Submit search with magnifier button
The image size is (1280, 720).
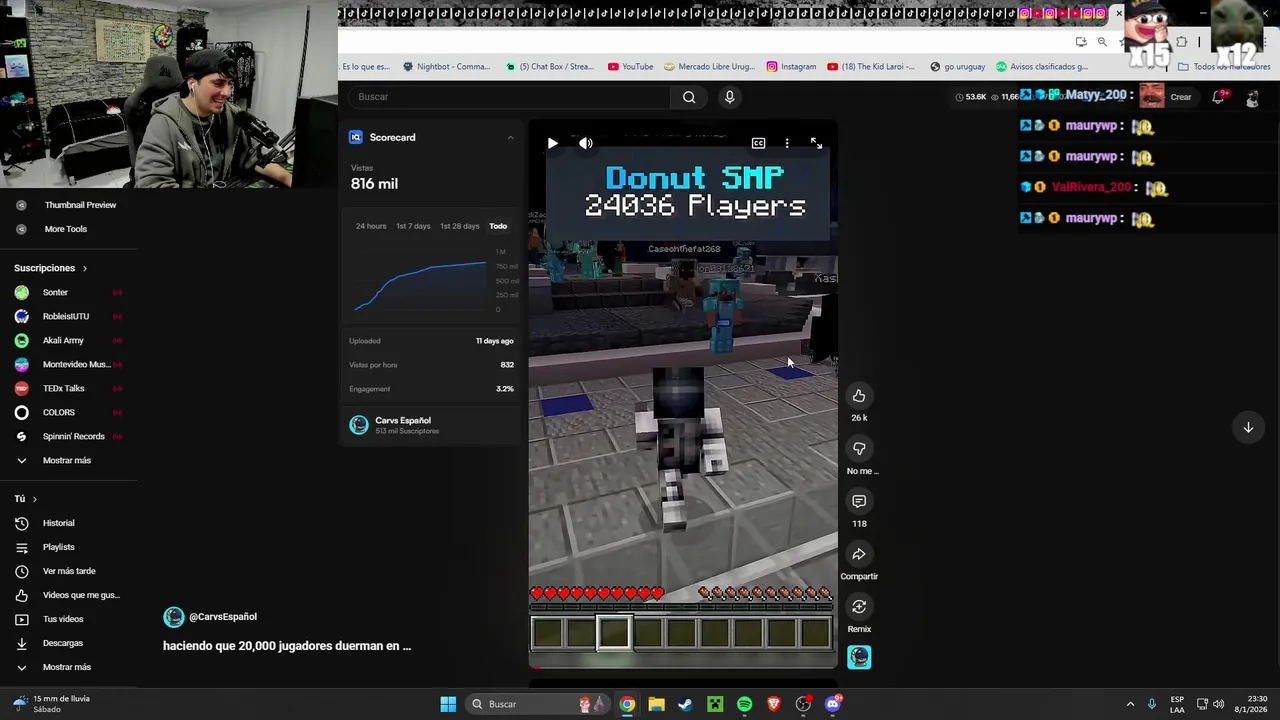tap(689, 97)
